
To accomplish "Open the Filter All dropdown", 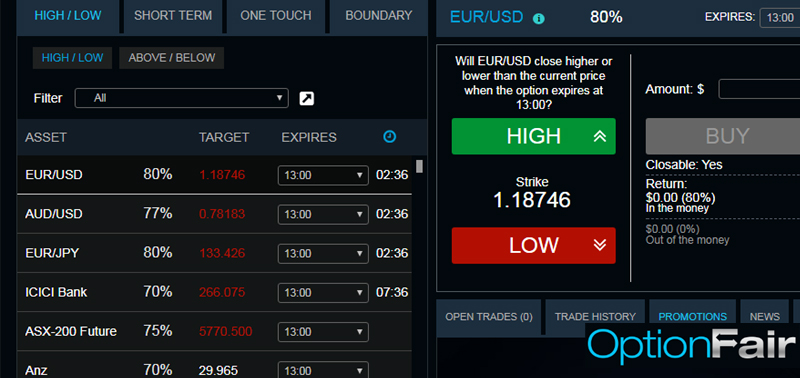I will [182, 98].
